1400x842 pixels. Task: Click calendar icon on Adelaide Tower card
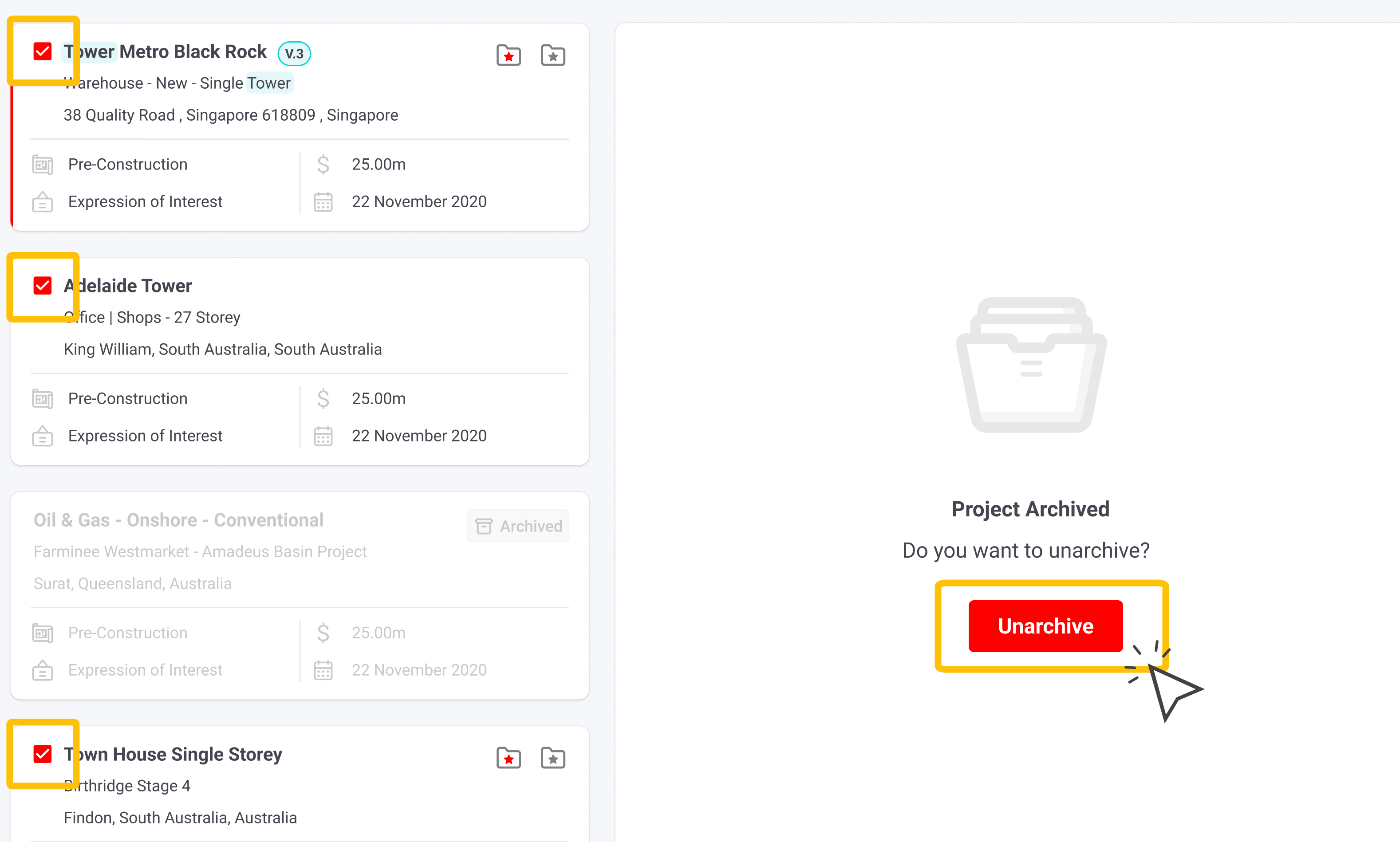click(323, 436)
